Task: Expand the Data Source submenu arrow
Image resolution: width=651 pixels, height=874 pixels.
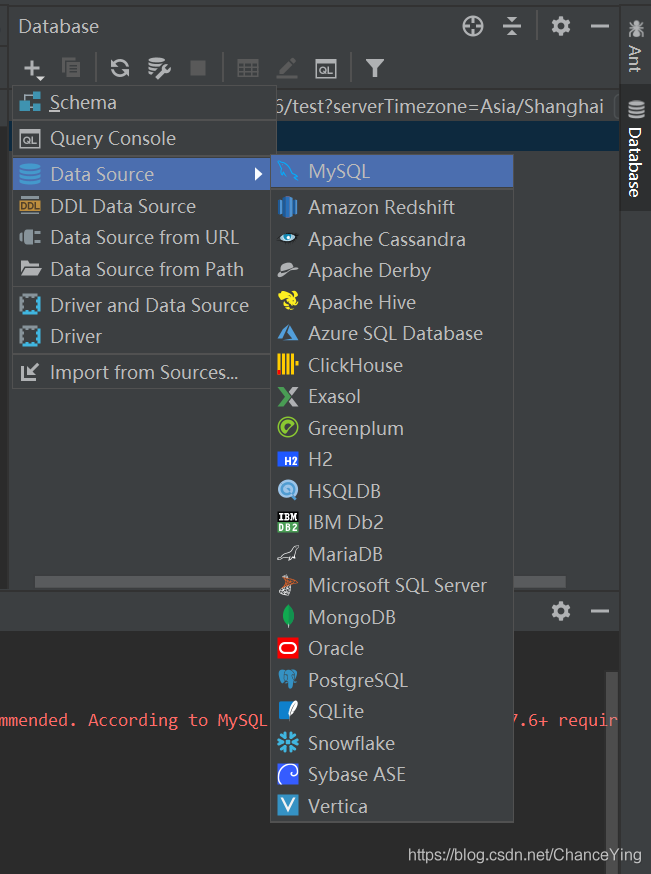Action: (259, 175)
